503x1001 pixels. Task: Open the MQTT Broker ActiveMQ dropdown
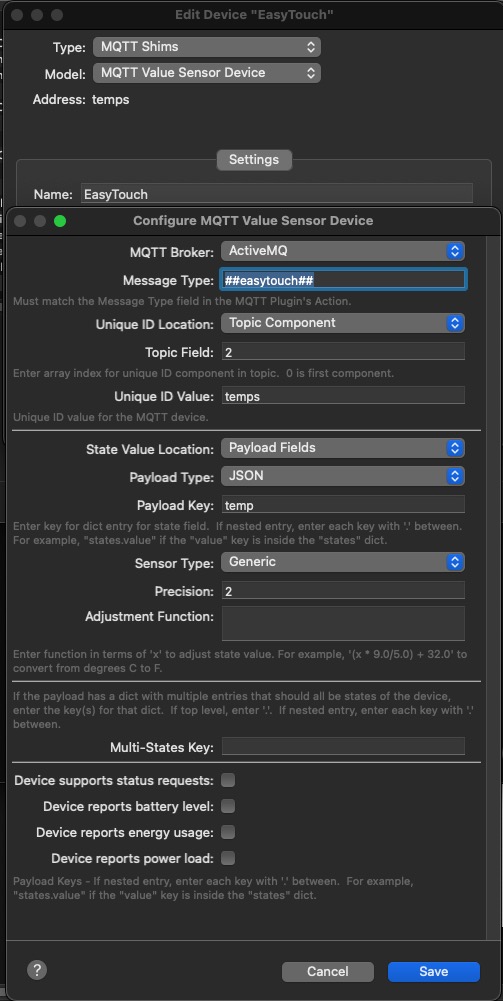click(x=343, y=251)
